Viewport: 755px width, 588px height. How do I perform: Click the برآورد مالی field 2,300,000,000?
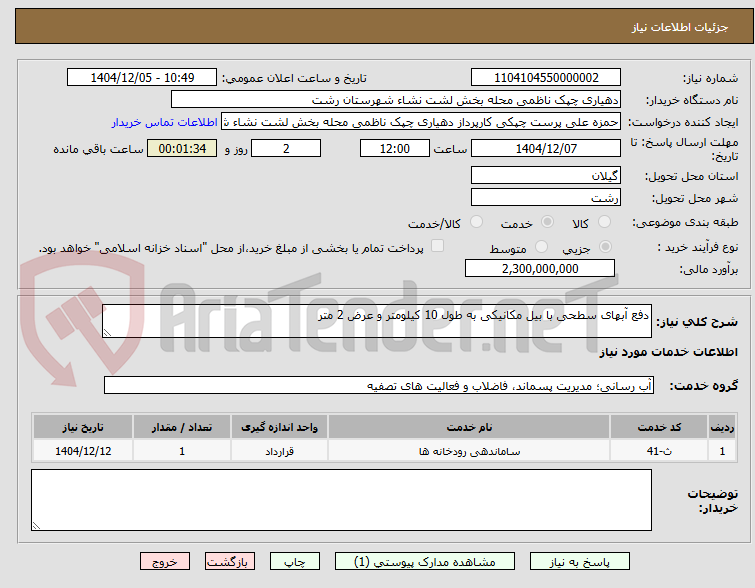[540, 268]
